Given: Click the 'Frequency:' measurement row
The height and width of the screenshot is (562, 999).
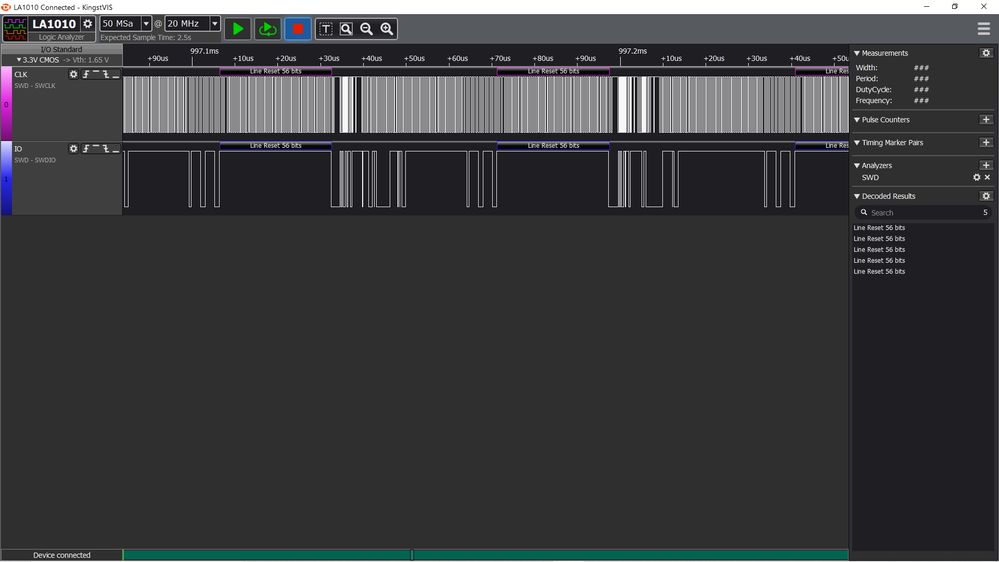Looking at the screenshot, I should coord(892,100).
